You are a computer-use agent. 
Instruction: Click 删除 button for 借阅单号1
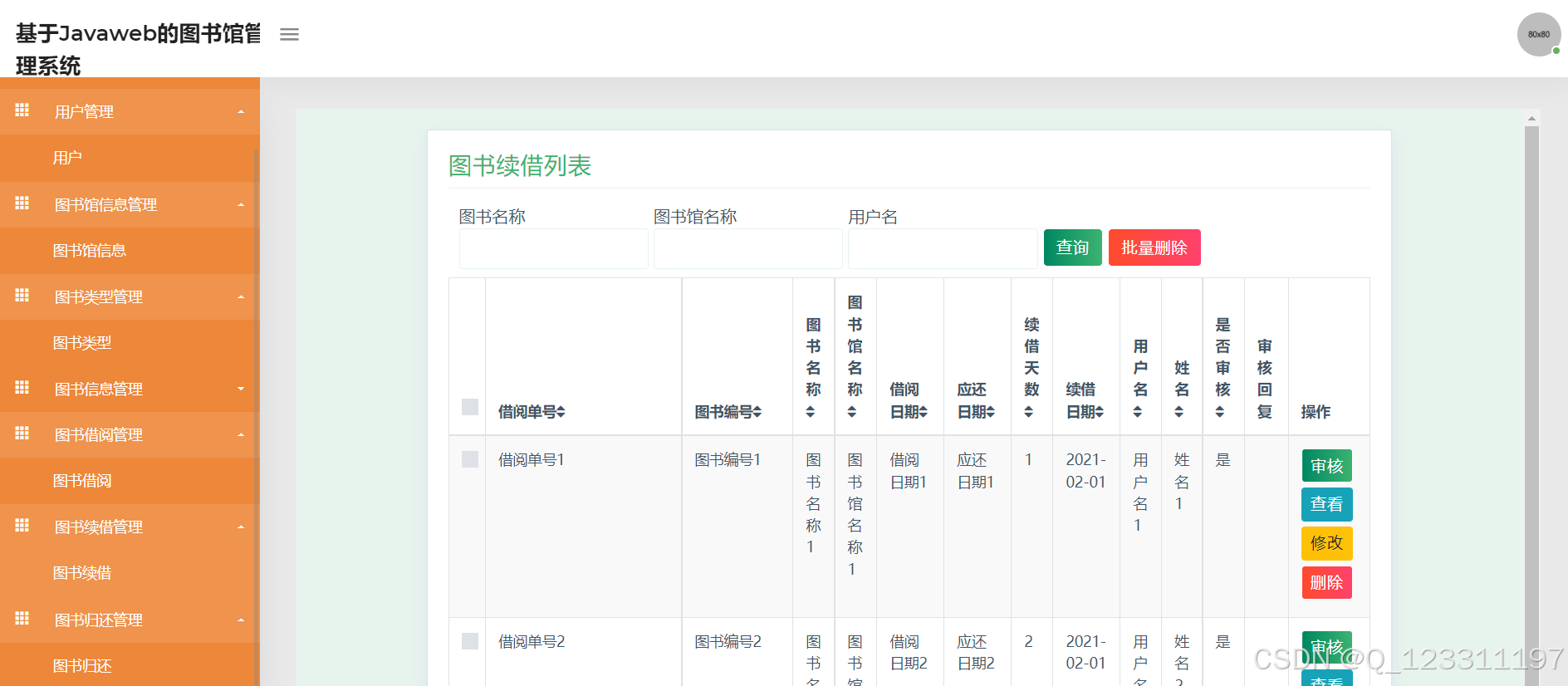click(1326, 582)
